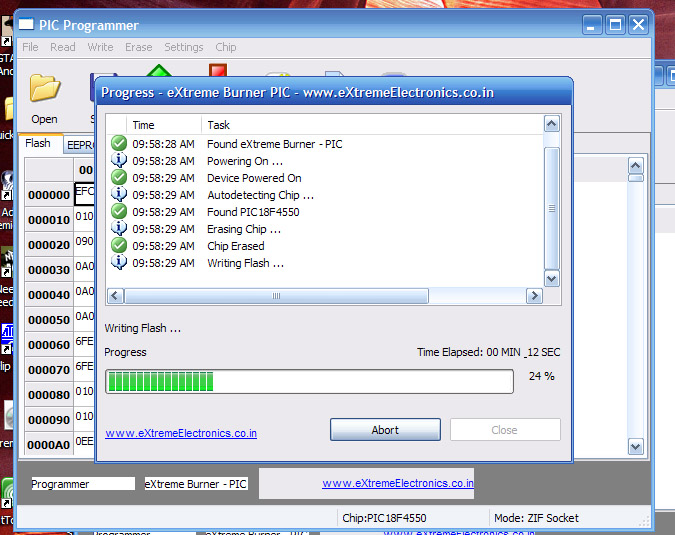Click the disabled Close button in Progress dialog
This screenshot has height=535, width=675.
505,430
